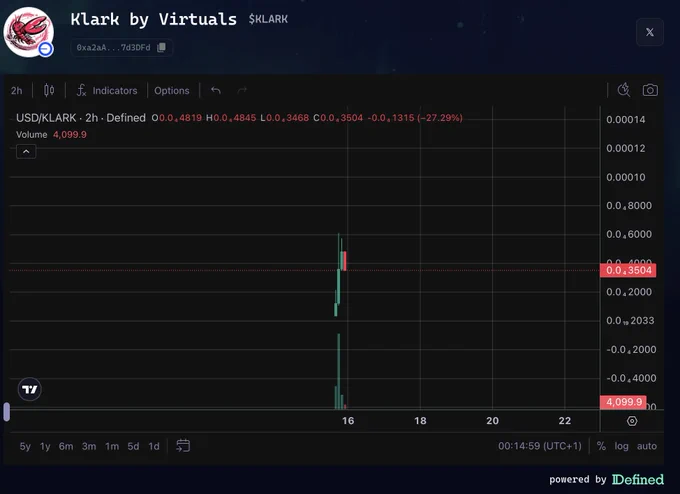Click the Volume 4,099.9 legend
Viewport: 680px width, 494px height.
51,134
